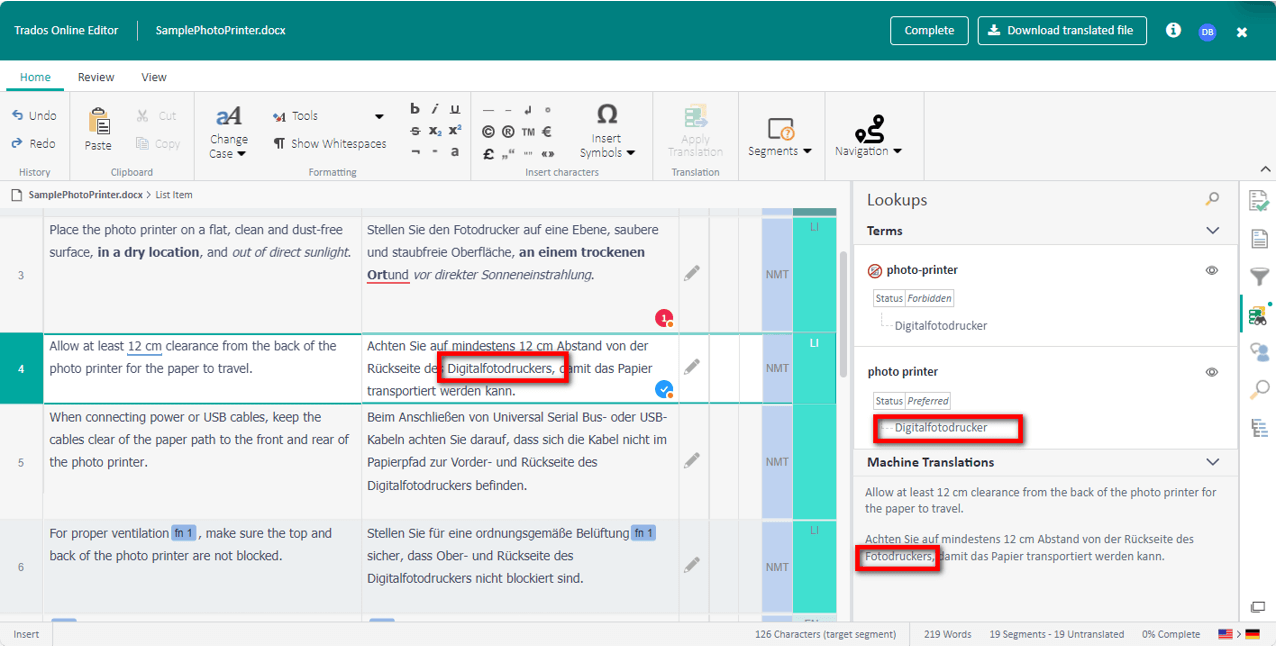Expand the Segments dropdown menu

[x=780, y=137]
